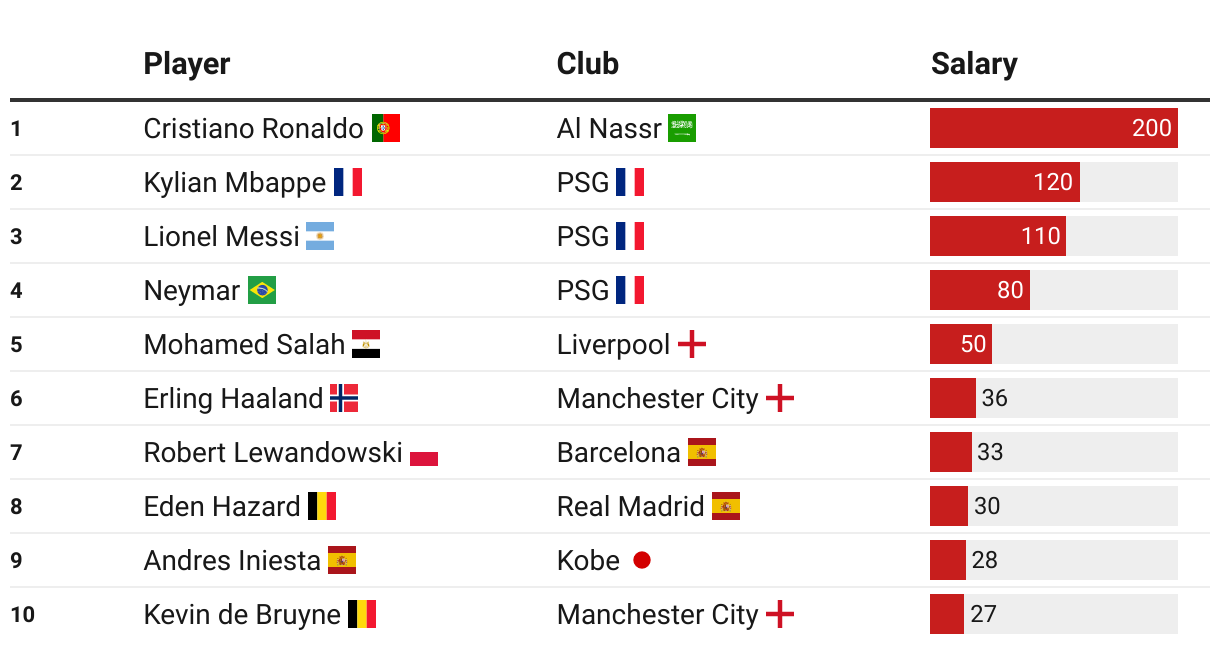Click the Kevin de Bruyne player name
1220x650 pixels.
tap(242, 614)
